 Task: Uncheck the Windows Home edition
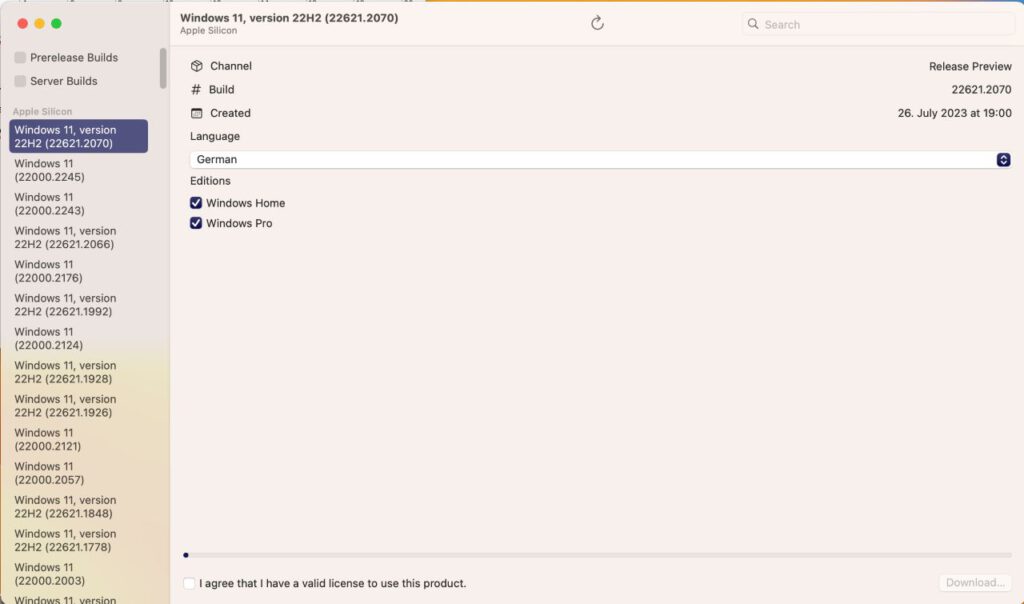click(x=196, y=203)
